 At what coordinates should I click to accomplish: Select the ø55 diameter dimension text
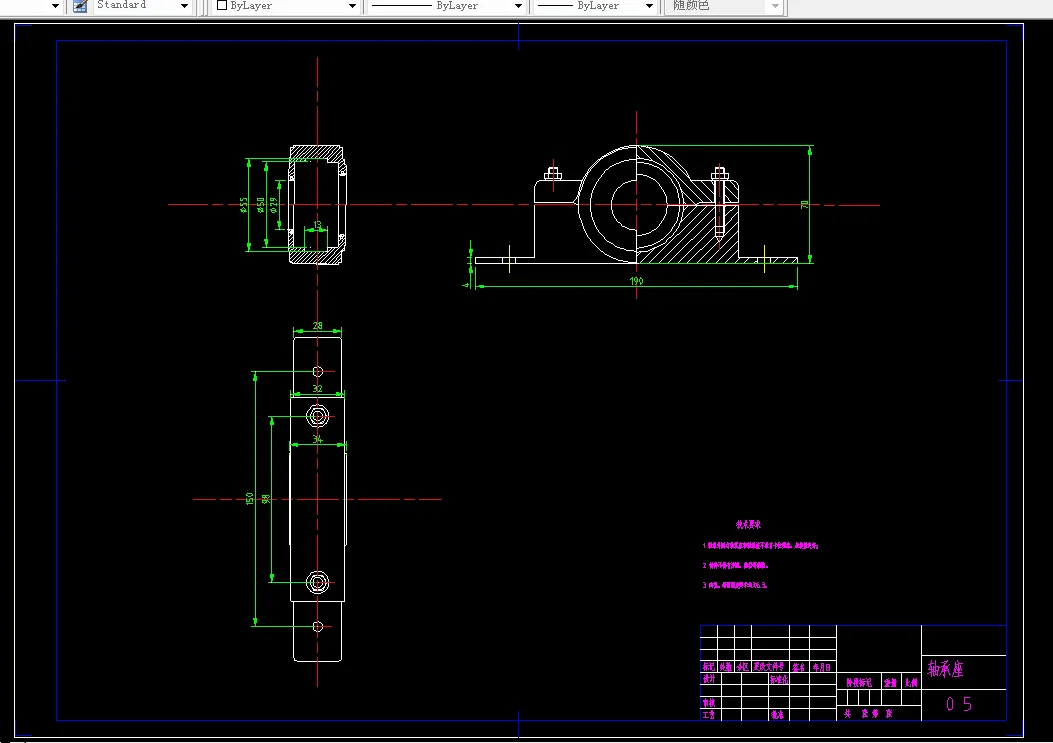[x=244, y=205]
